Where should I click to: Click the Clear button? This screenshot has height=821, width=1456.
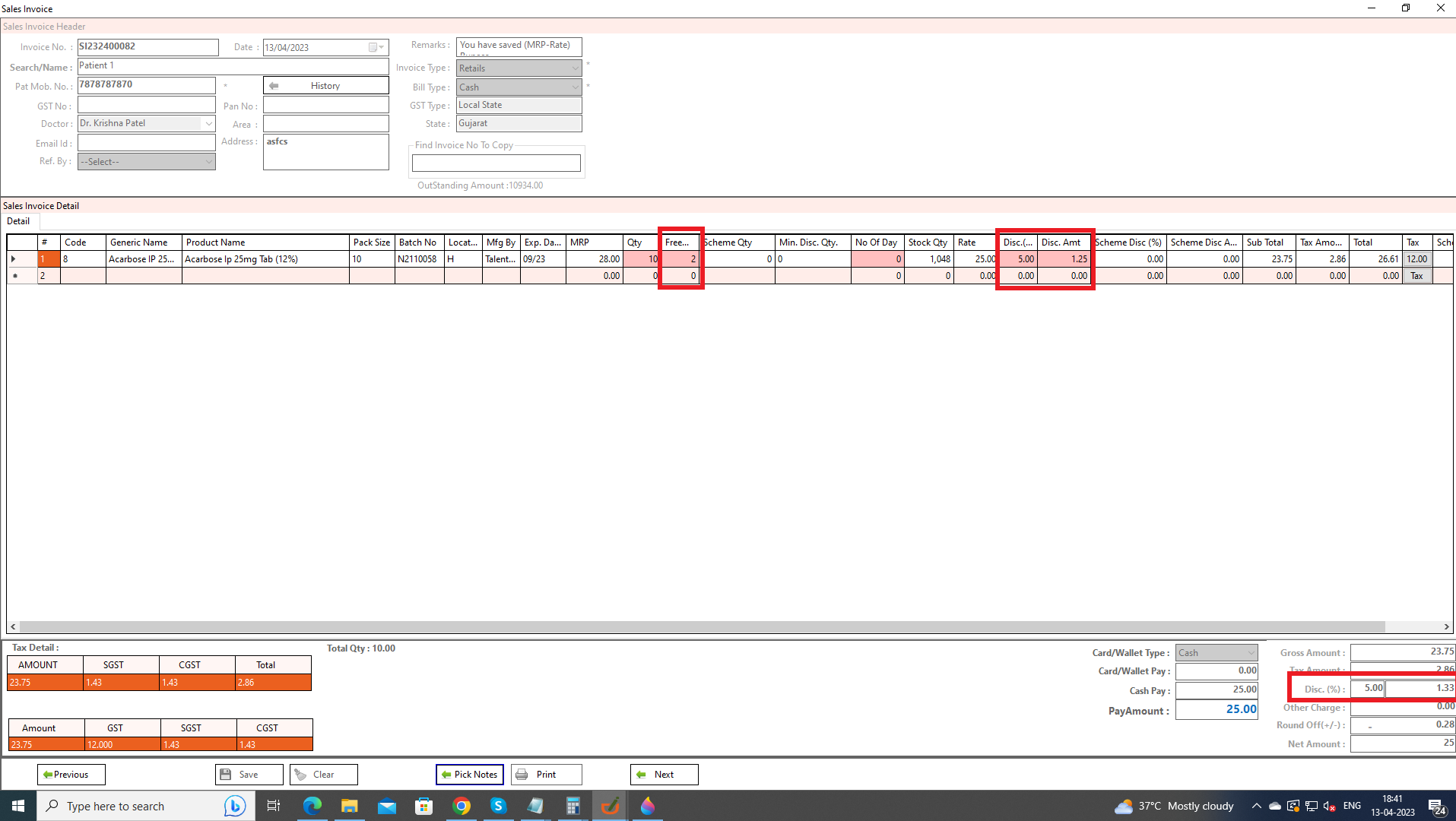point(323,775)
